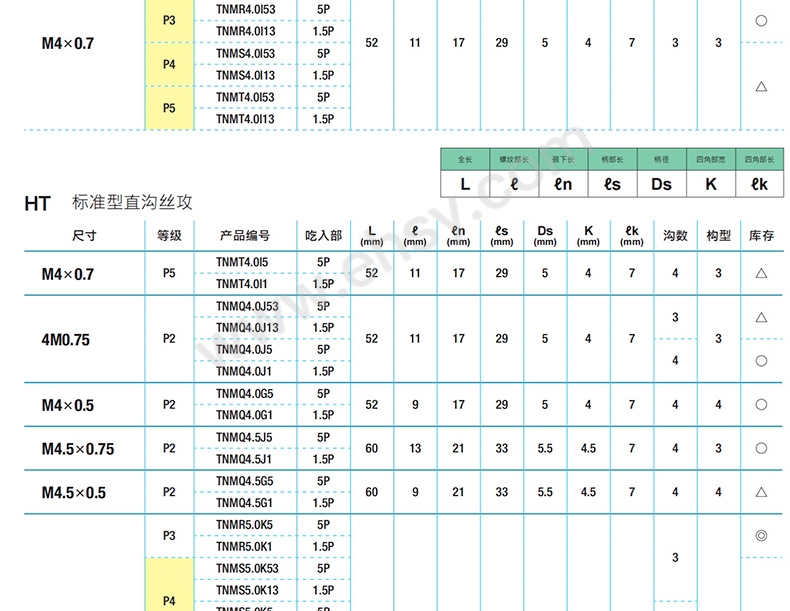Image resolution: width=790 pixels, height=611 pixels.
Task: Click the 四角部长 ℓk legend cell
Action: [x=759, y=172]
